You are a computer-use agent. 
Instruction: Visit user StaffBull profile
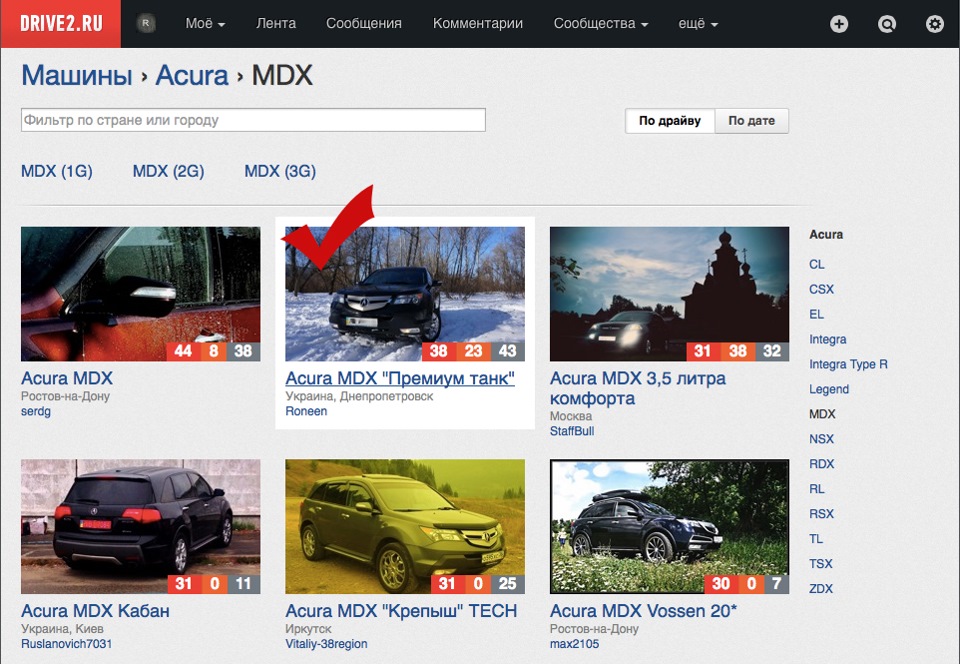(572, 431)
